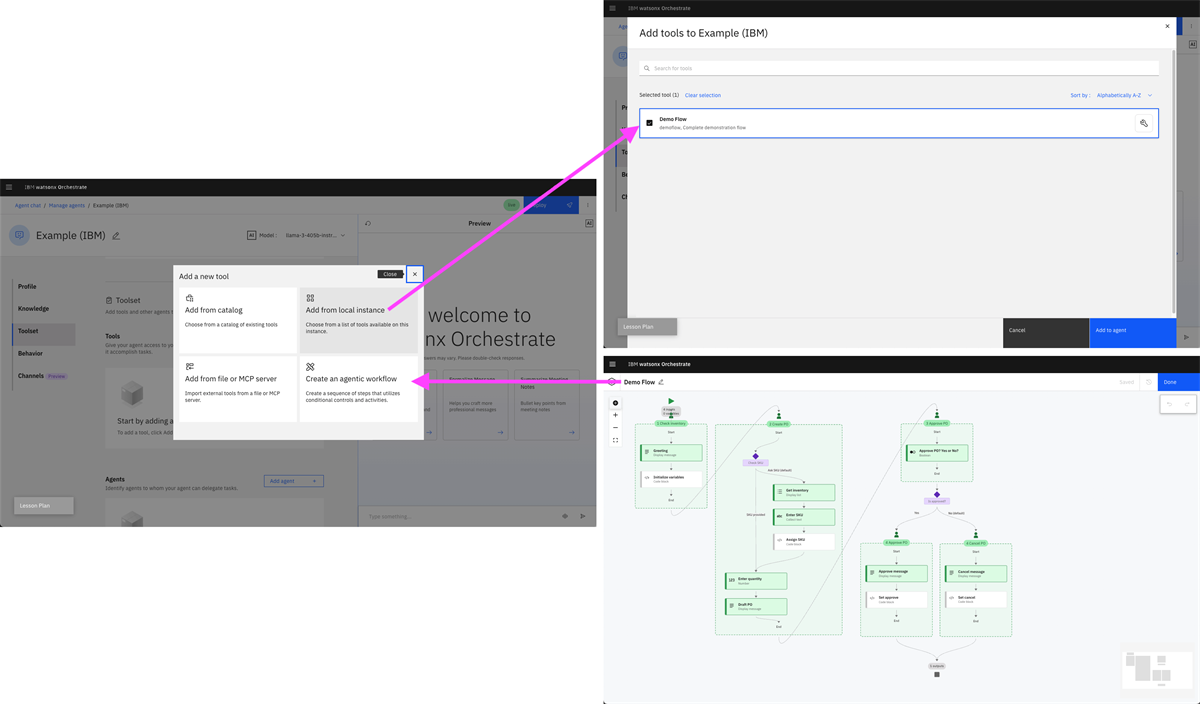The height and width of the screenshot is (704, 1200).
Task: Click the reset preview refresh icon
Action: (x=368, y=223)
